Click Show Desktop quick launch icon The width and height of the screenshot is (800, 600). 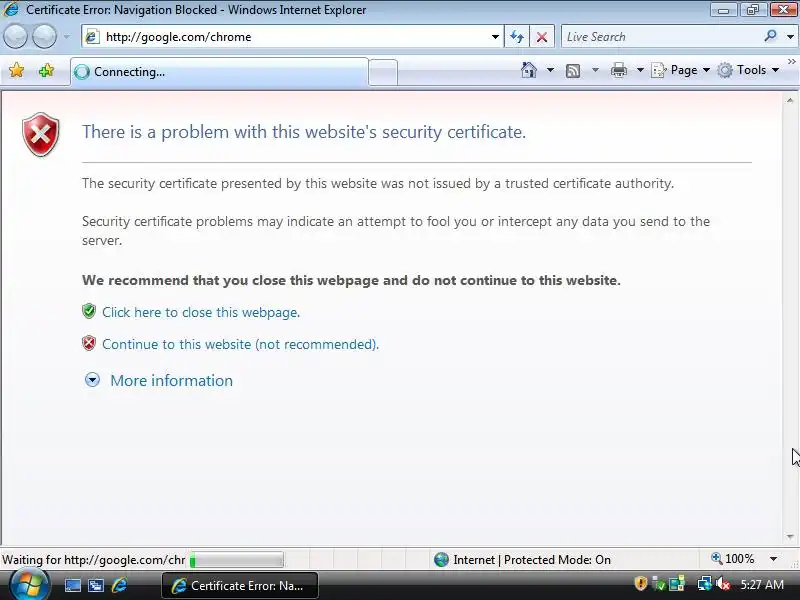(72, 585)
